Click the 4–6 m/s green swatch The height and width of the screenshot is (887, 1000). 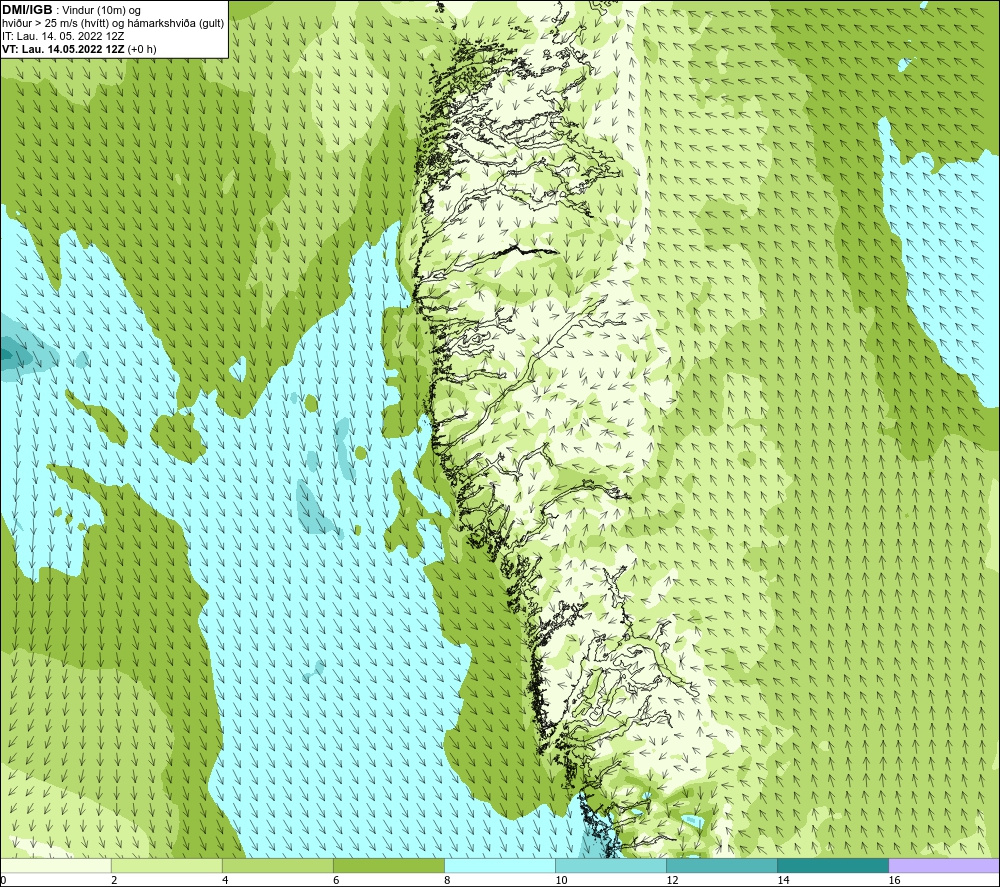click(x=277, y=866)
